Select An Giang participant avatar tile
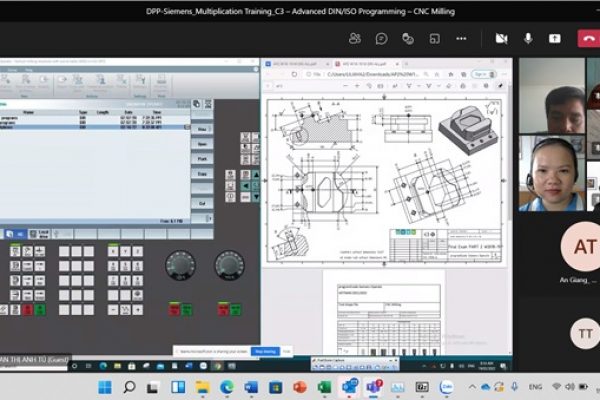 (579, 248)
